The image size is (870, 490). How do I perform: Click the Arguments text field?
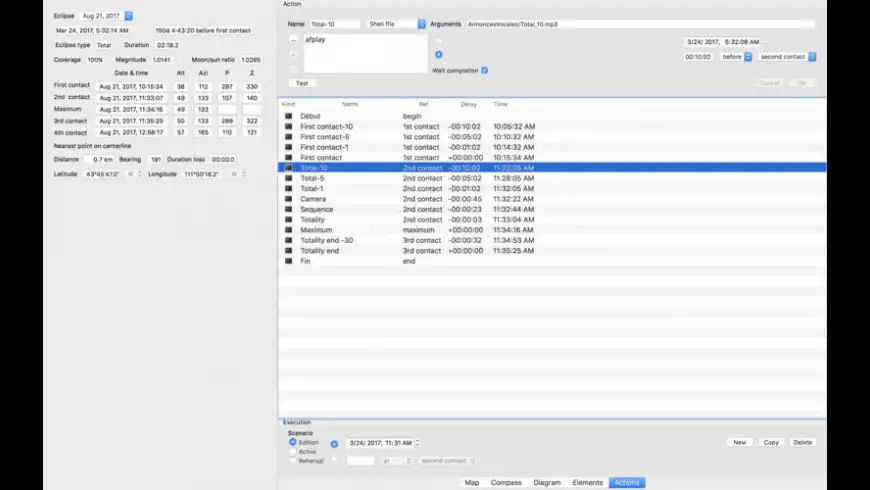coord(640,23)
